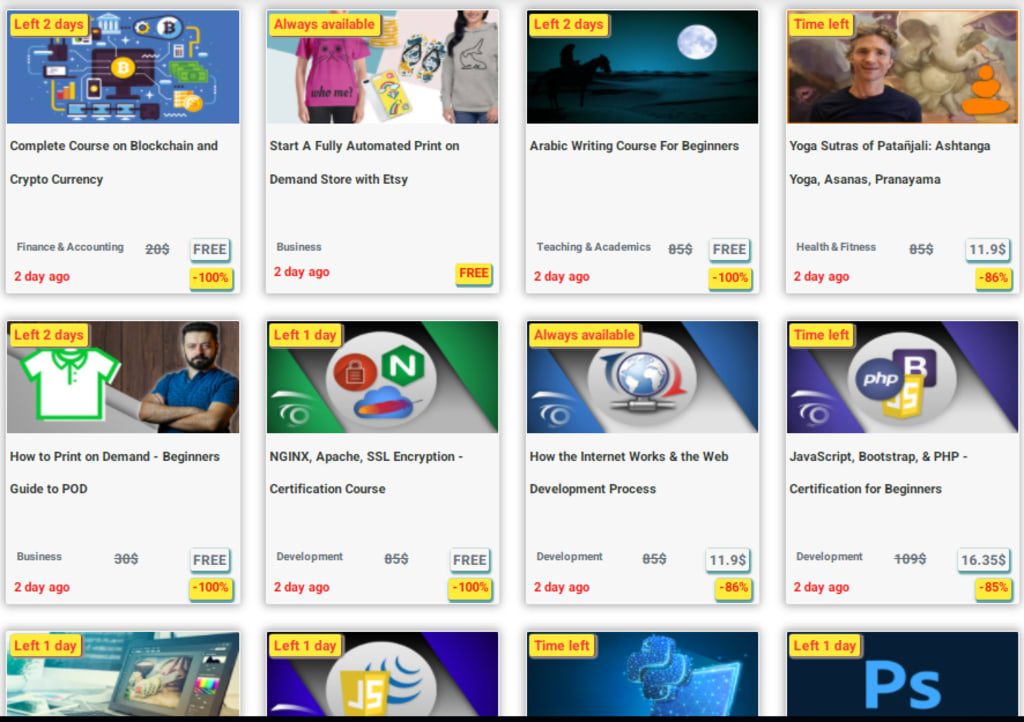Open the Arabic Writing Course moon thumbnail

click(643, 67)
